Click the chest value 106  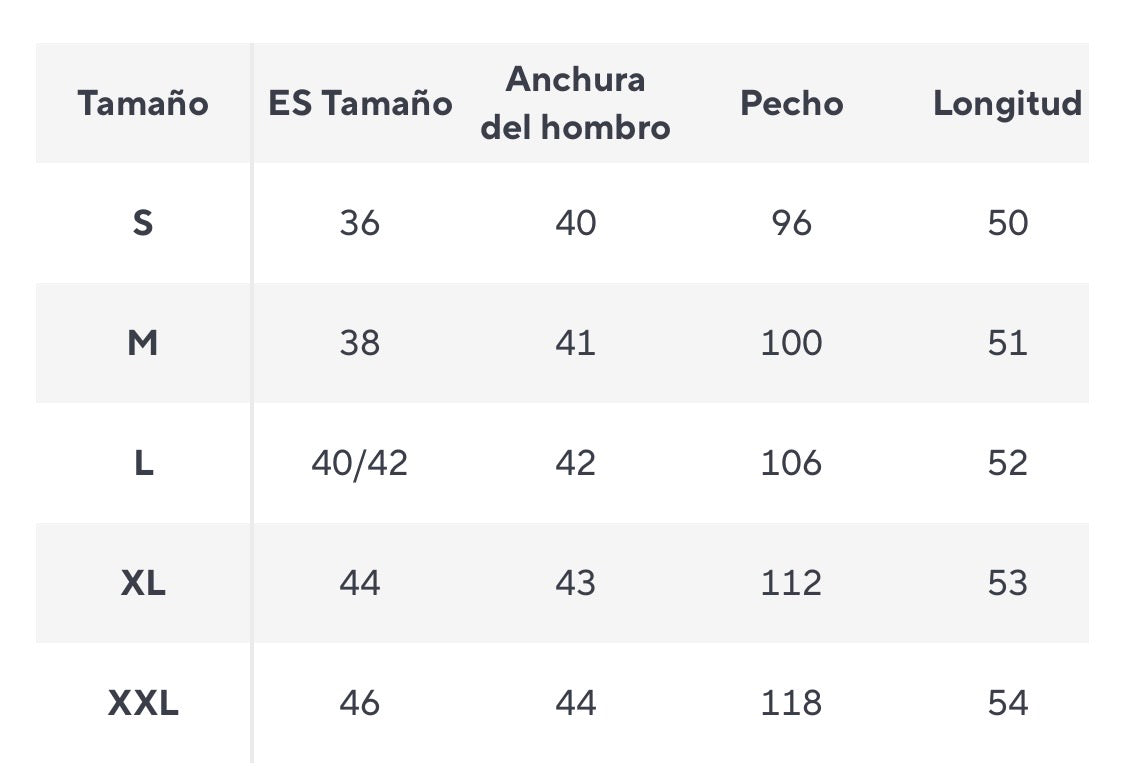pyautogui.click(x=791, y=463)
